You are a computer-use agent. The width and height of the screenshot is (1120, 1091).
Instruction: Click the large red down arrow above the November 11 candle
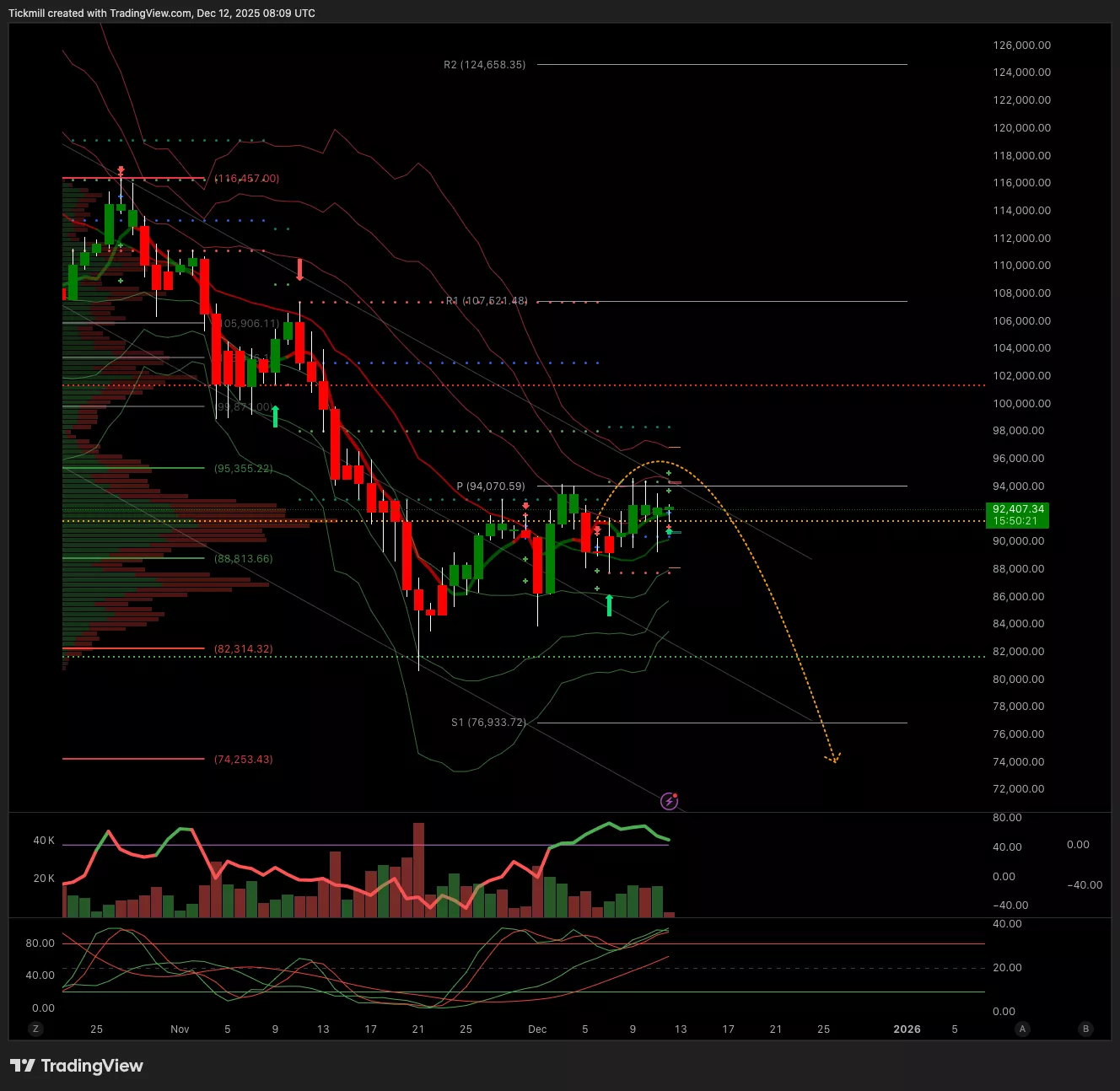(299, 270)
